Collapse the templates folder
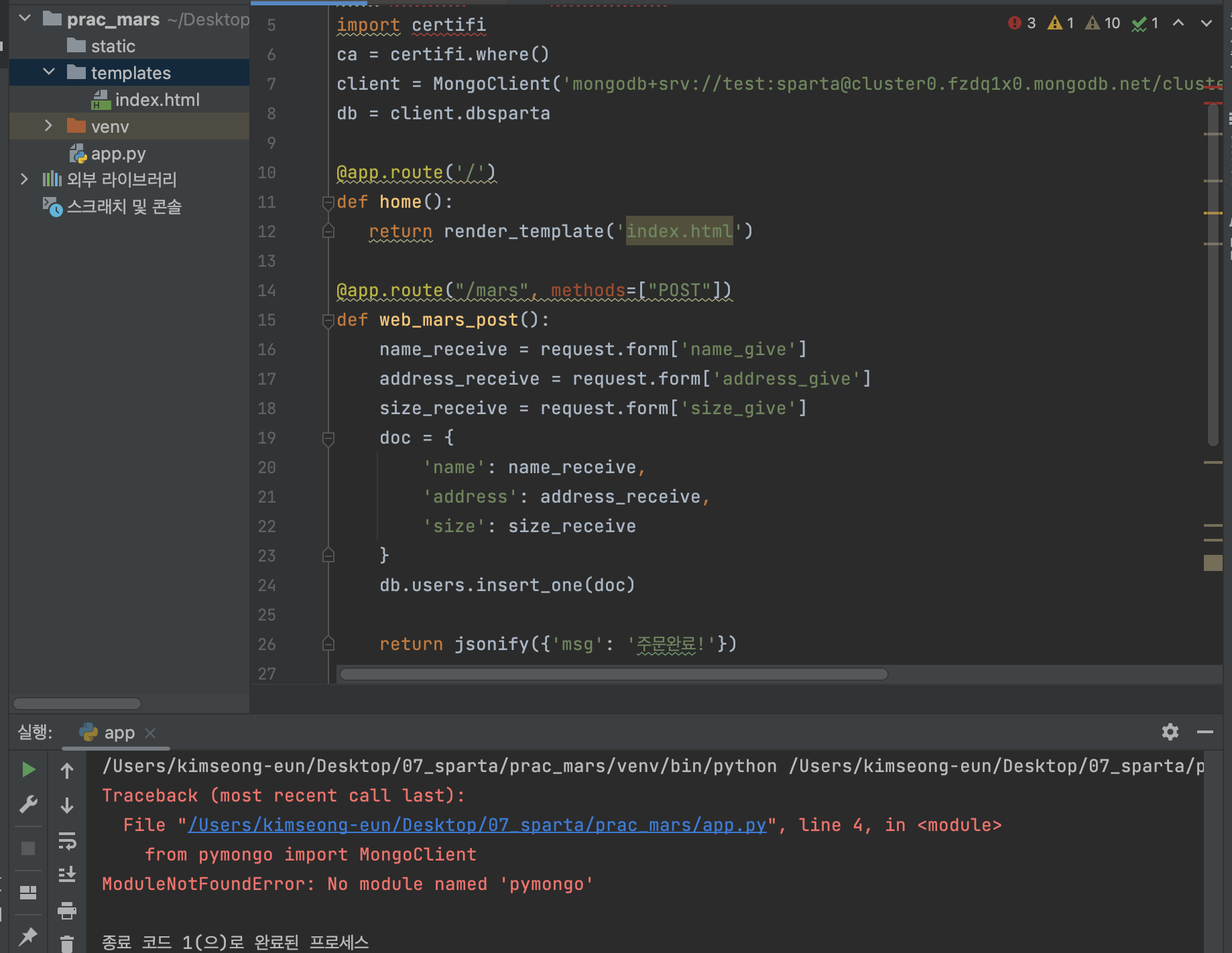This screenshot has width=1232, height=953. tap(49, 72)
